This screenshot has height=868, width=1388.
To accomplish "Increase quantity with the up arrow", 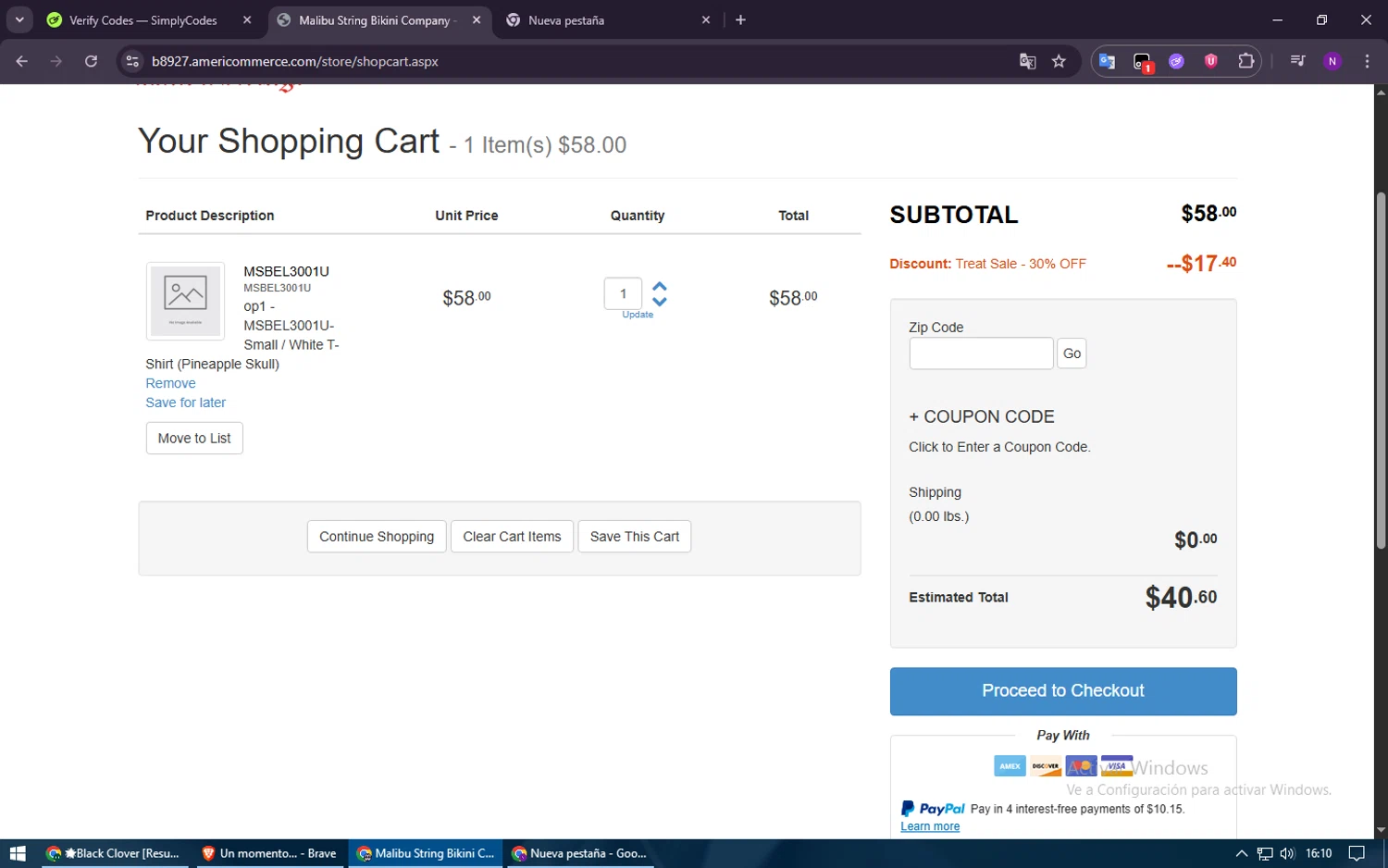I will 660,287.
